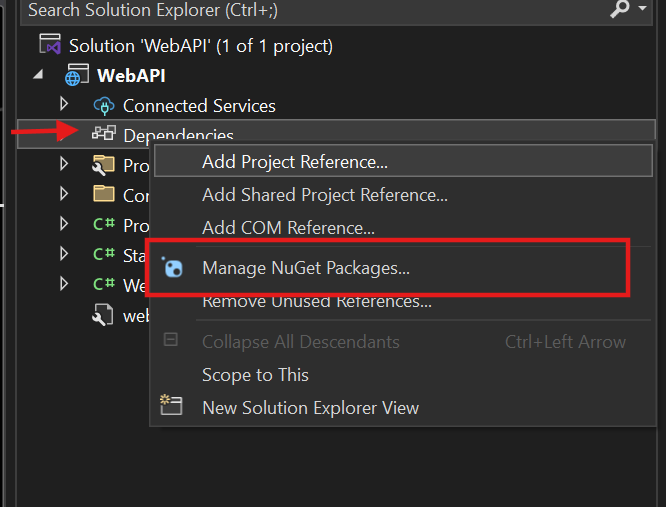Screen dimensions: 666x507
Task: Click the search magnifier icon in Solution Explorer
Action: point(620,10)
